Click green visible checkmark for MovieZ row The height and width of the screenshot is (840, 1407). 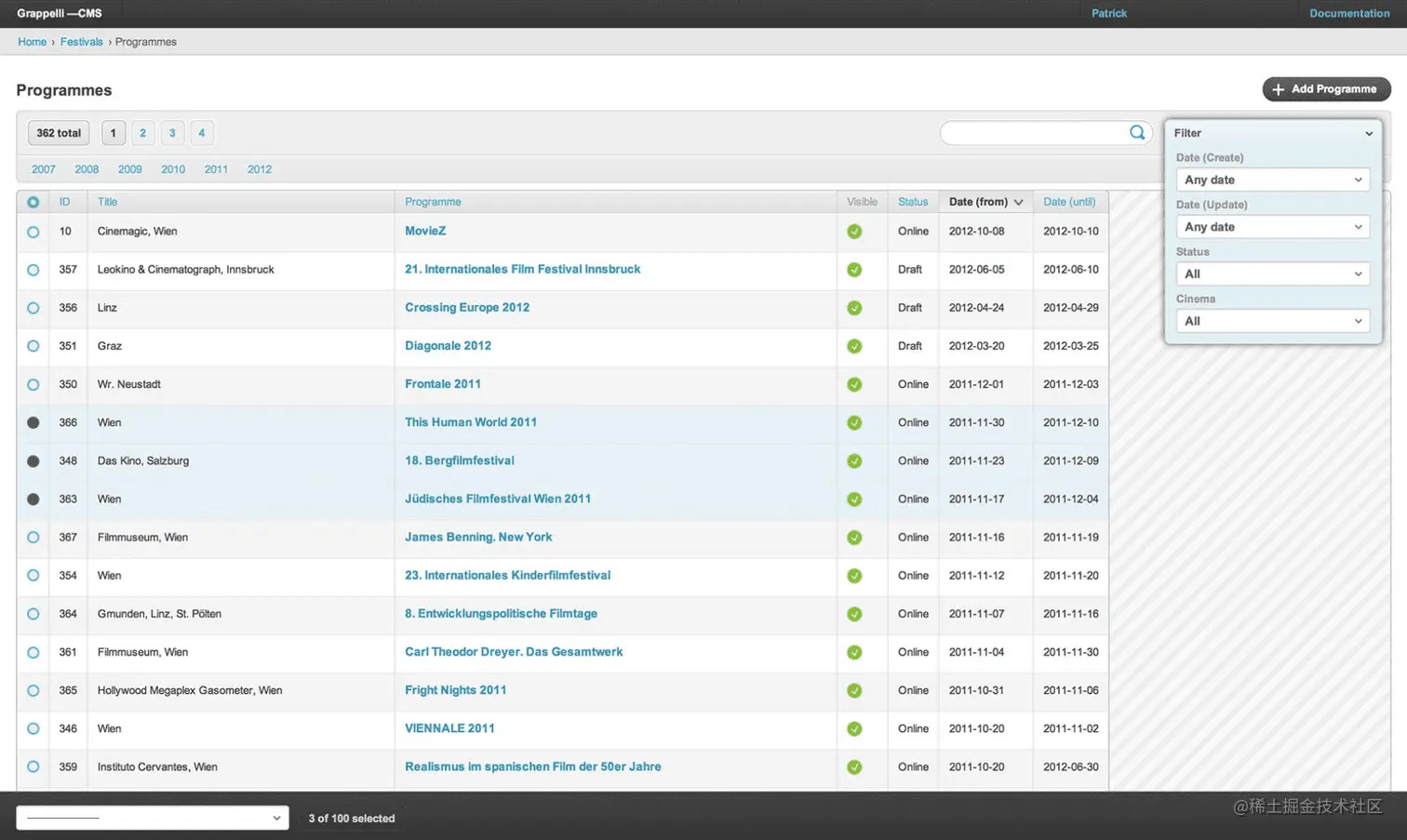pyautogui.click(x=854, y=232)
